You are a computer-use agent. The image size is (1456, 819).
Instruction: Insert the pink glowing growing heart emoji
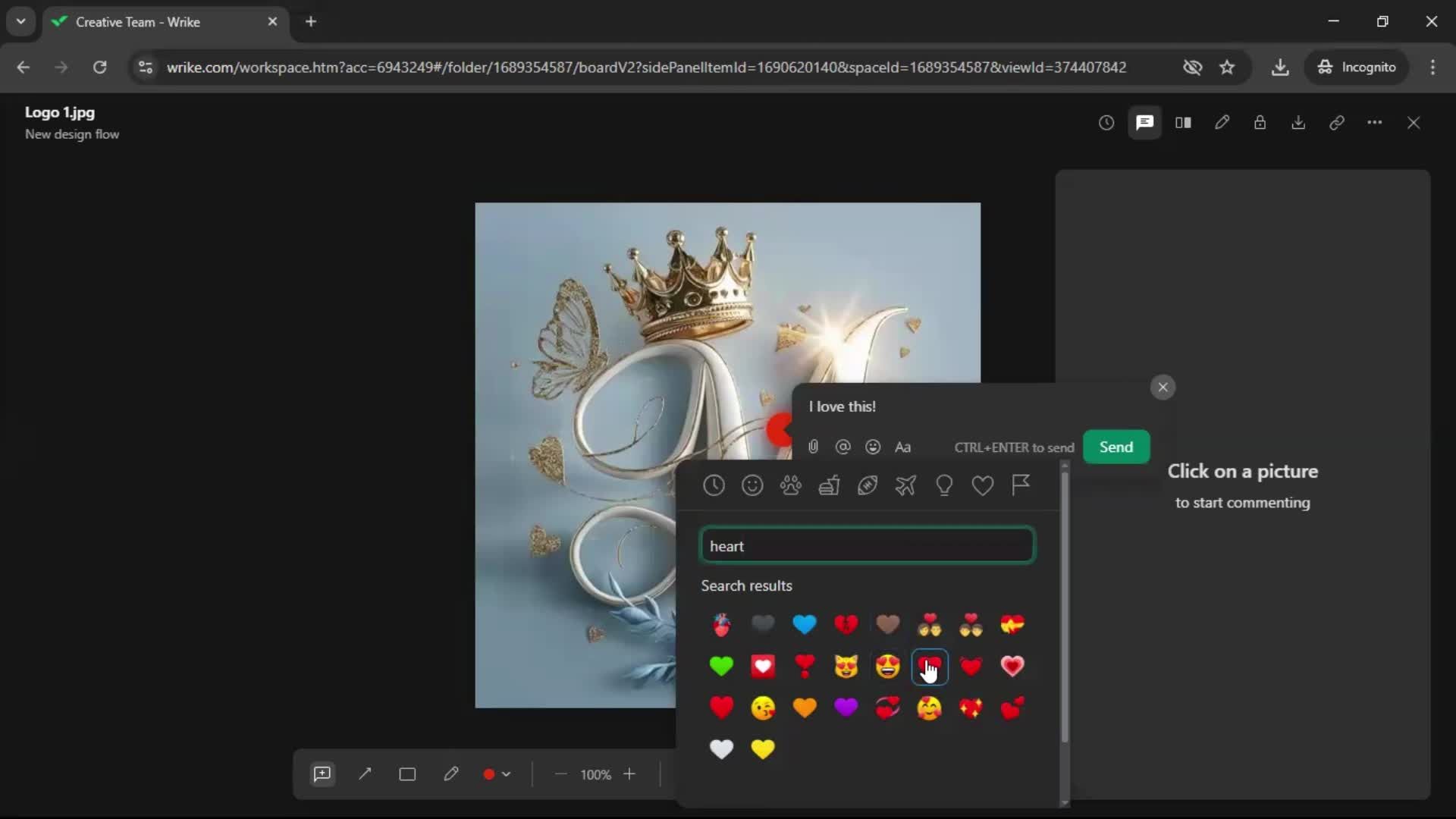pos(1012,667)
